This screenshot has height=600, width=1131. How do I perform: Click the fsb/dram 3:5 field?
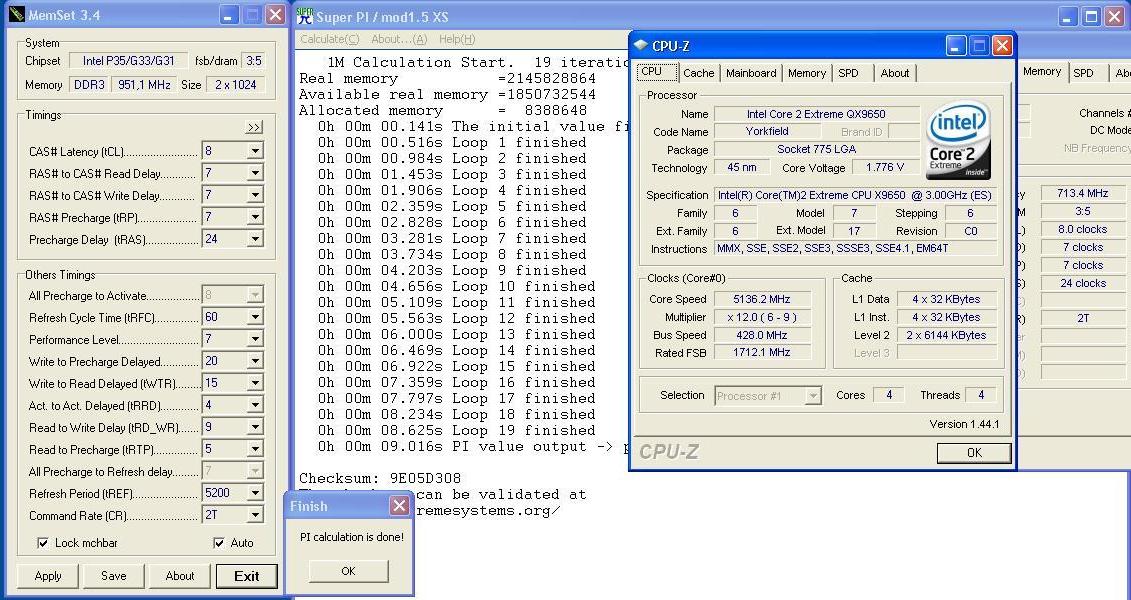coord(253,61)
